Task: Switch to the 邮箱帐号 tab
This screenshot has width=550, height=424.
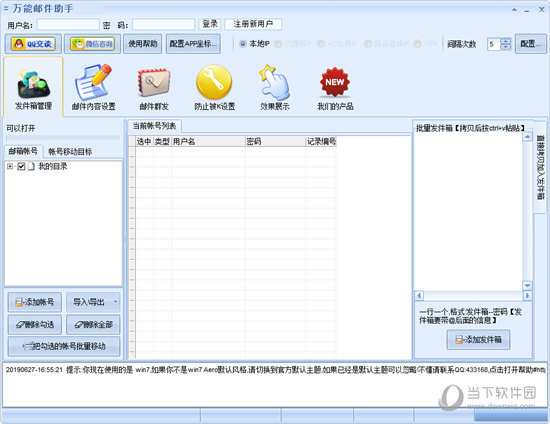Action: point(23,151)
